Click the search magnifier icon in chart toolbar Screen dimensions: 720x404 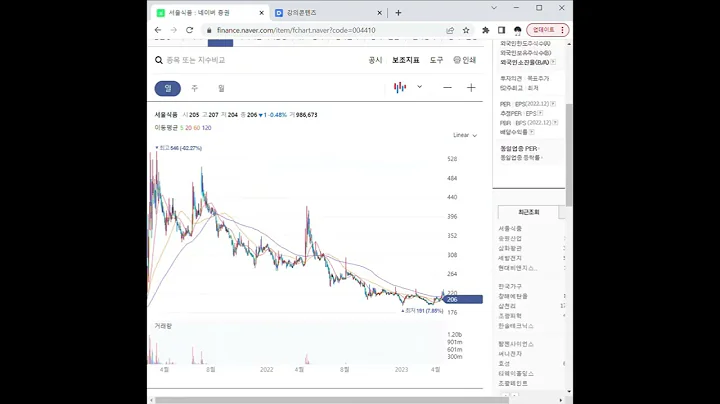coord(159,60)
